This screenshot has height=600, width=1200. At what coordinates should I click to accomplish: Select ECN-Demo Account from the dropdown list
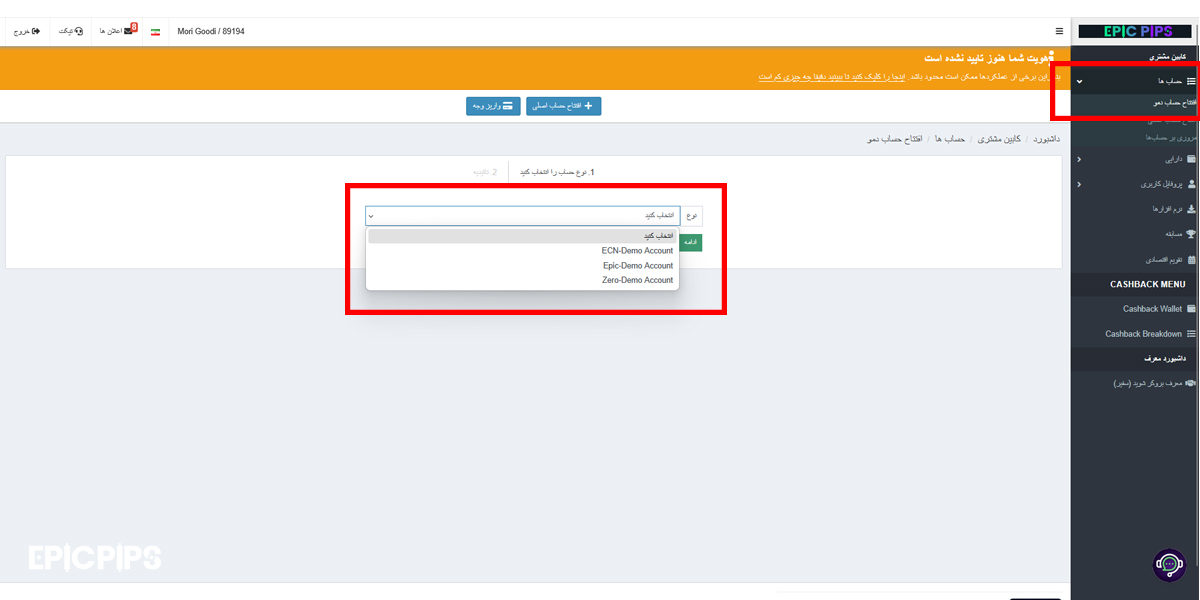[637, 251]
